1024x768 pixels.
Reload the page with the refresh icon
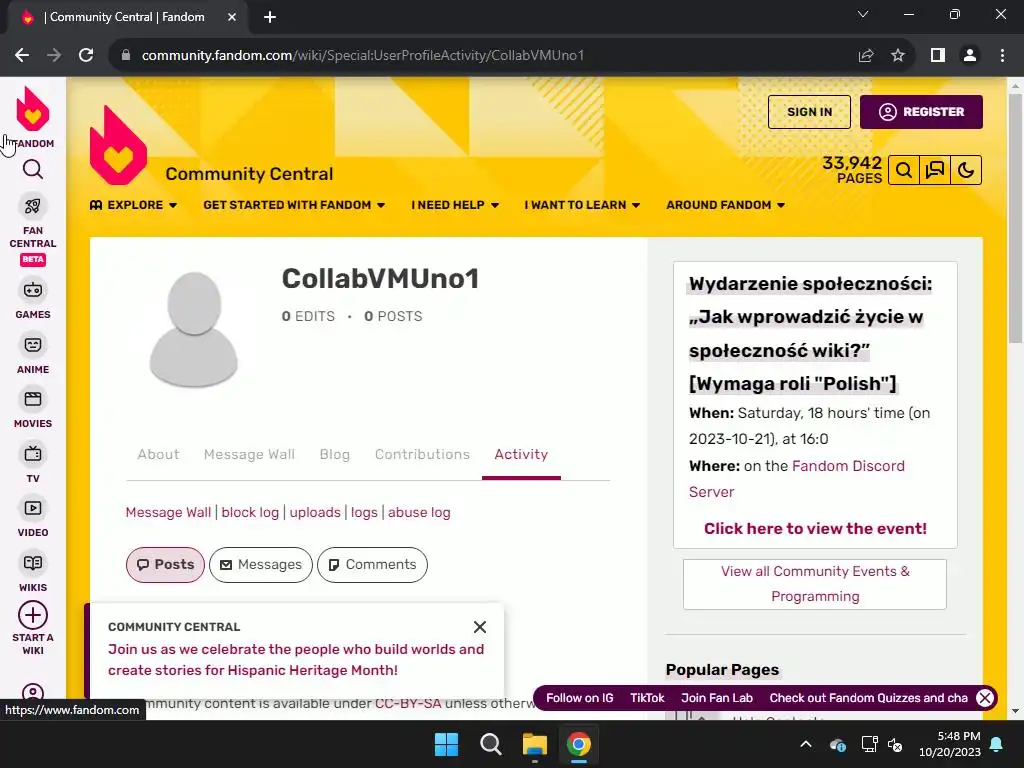[x=86, y=56]
